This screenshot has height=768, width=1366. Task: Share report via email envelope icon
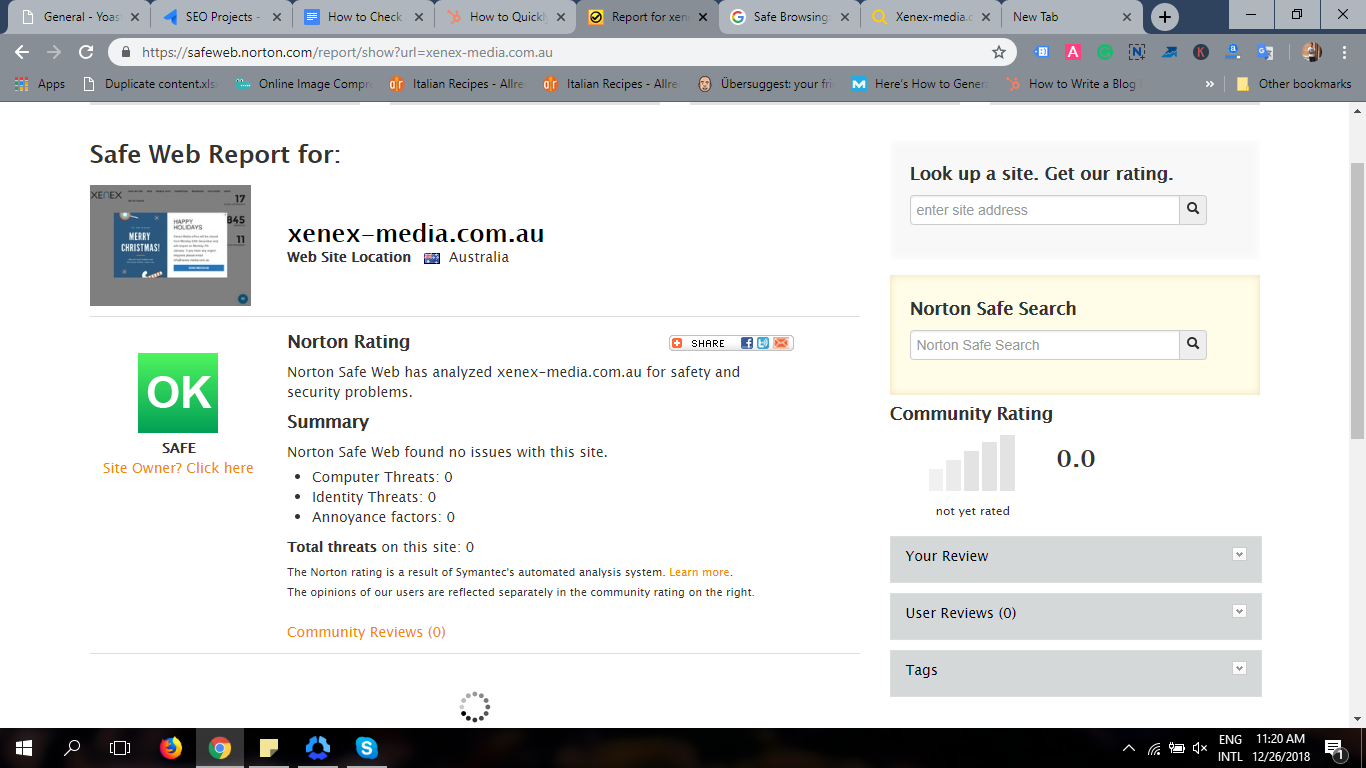[781, 343]
